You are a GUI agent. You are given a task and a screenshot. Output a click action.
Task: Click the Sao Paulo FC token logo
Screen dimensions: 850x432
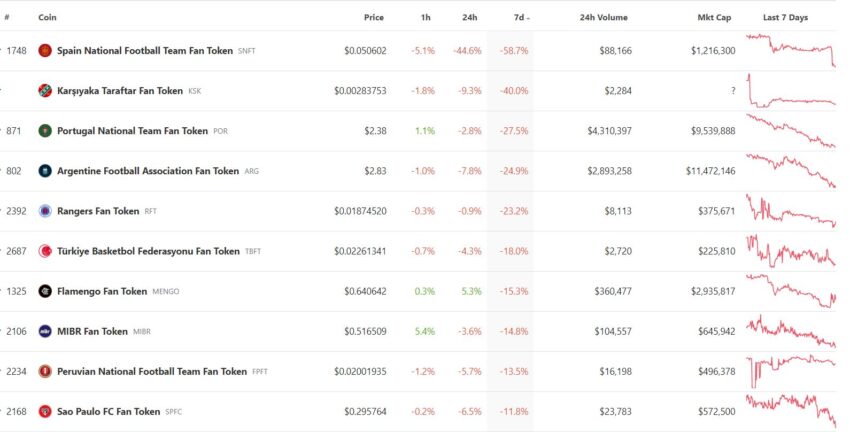(x=45, y=412)
